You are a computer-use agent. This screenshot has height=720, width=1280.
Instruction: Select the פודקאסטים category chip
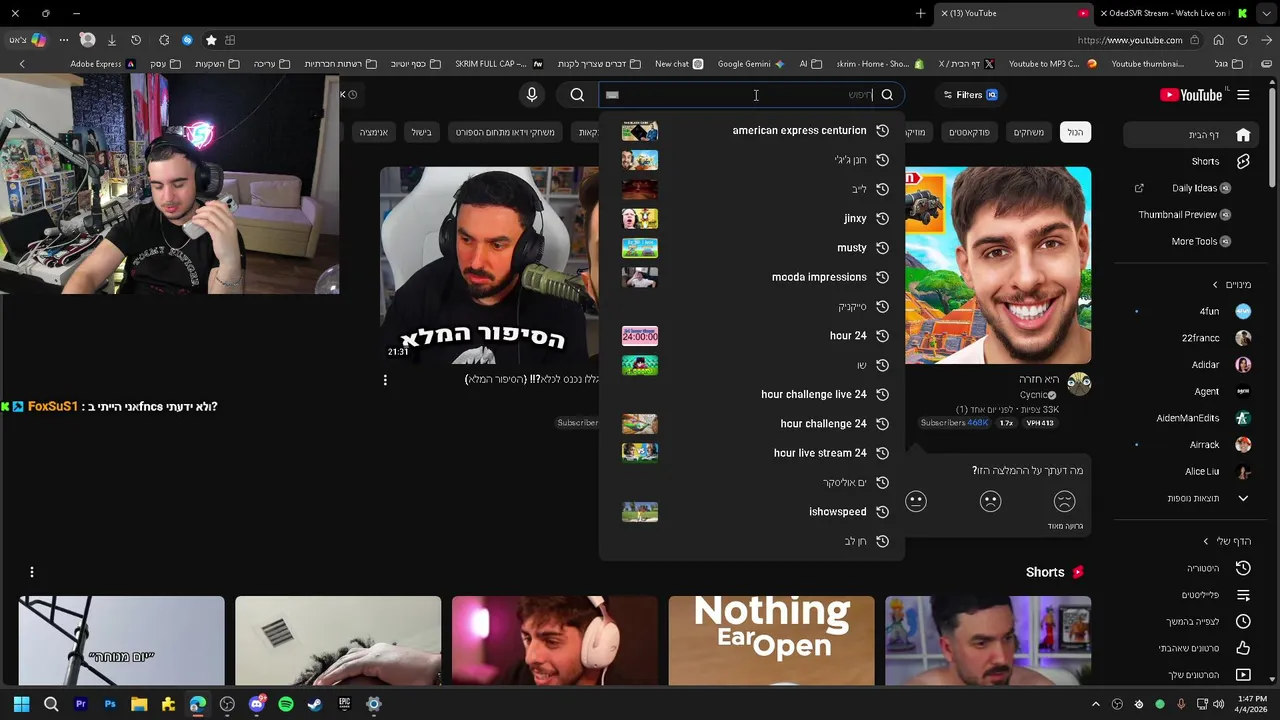pyautogui.click(x=969, y=132)
